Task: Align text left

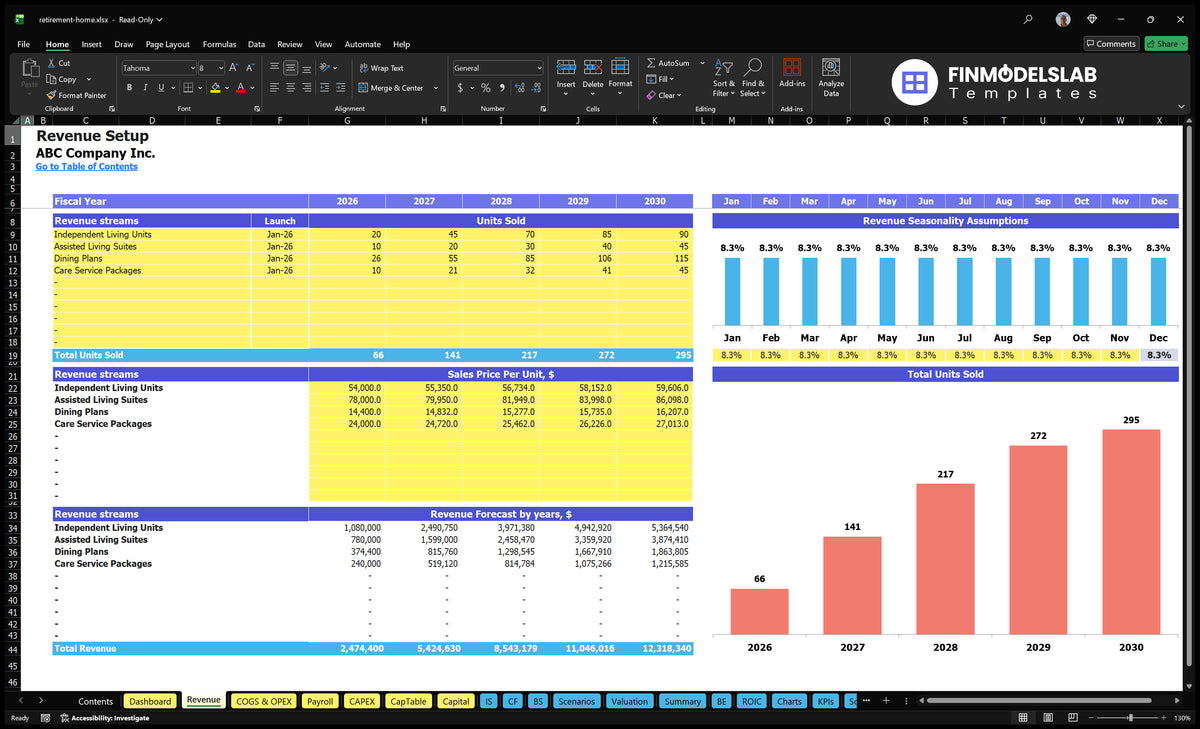Action: coord(275,88)
